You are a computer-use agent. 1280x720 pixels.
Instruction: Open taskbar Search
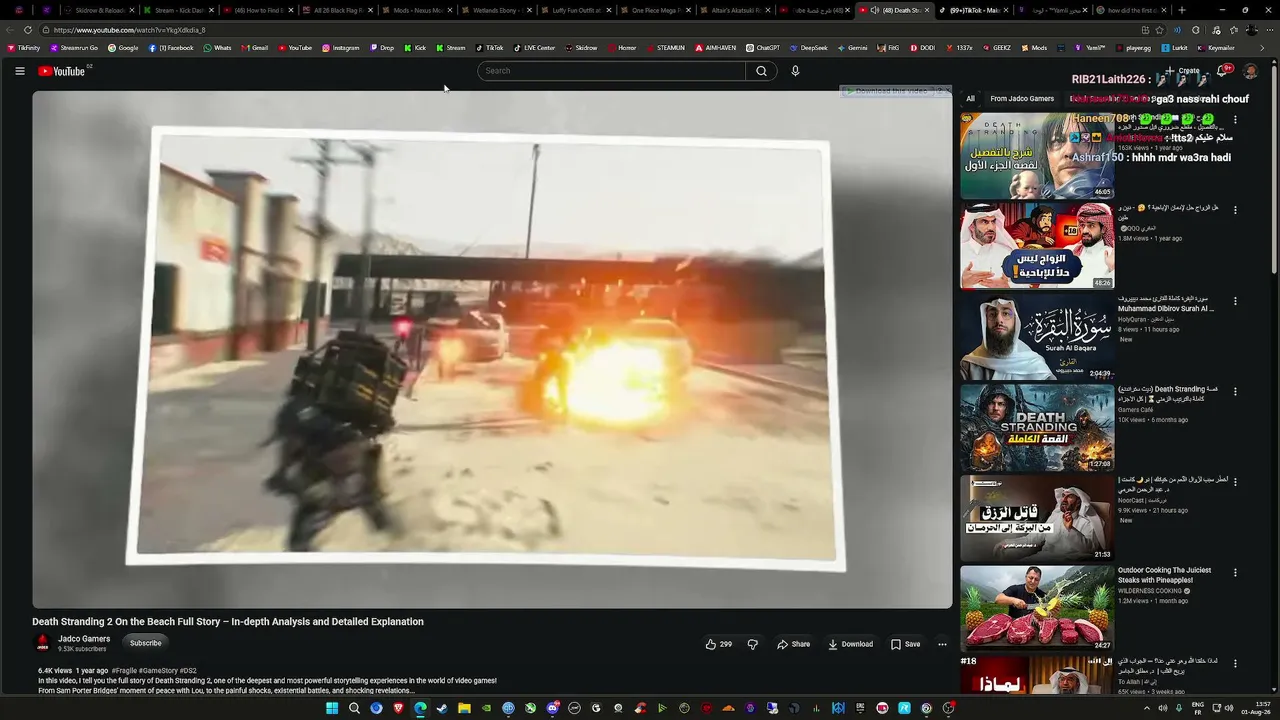tap(354, 708)
